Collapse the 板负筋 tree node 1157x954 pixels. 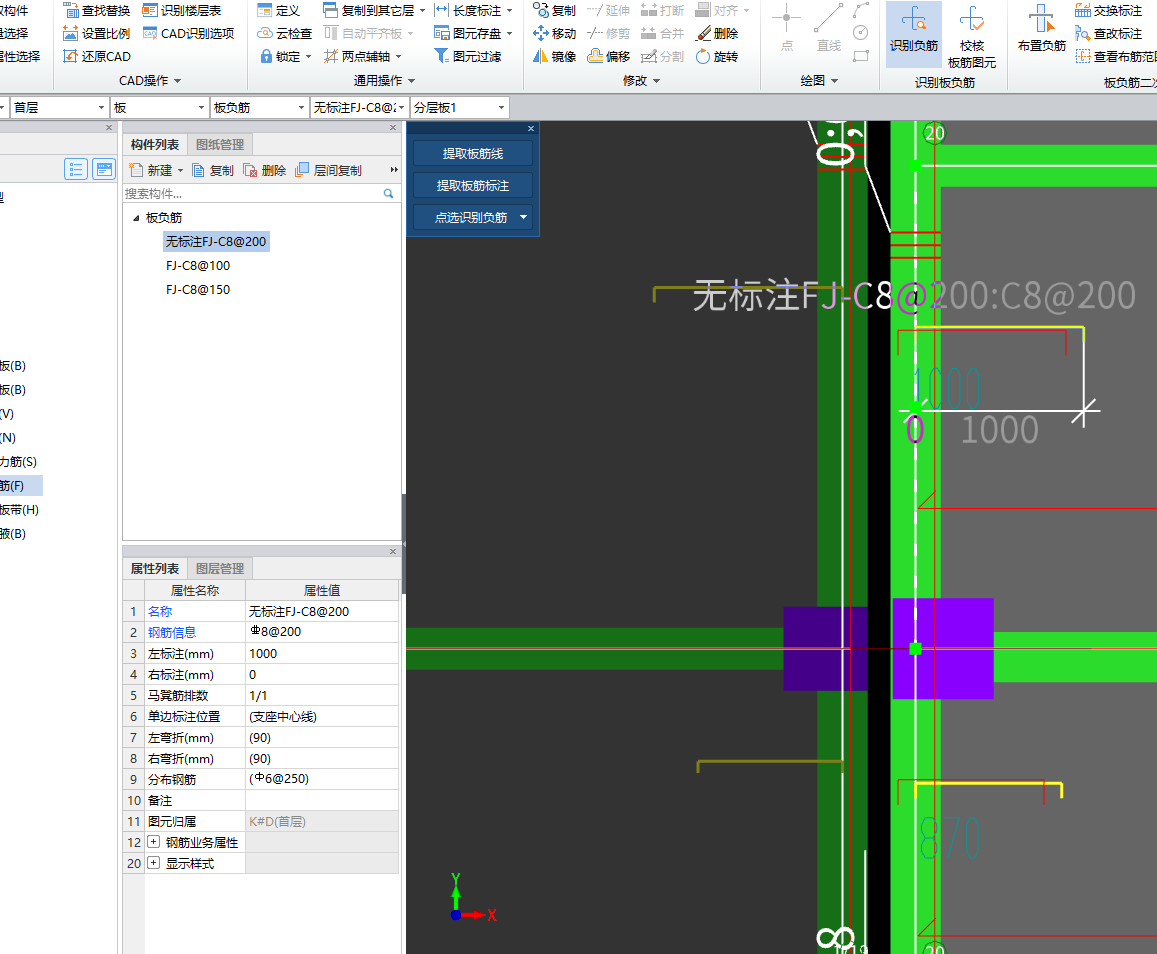136,218
